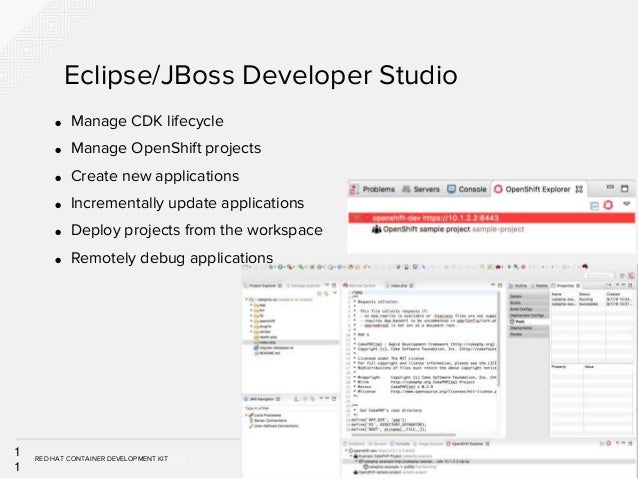638x479 pixels.
Task: Click the red OpenShift logo on Explorer tab
Action: point(498,189)
